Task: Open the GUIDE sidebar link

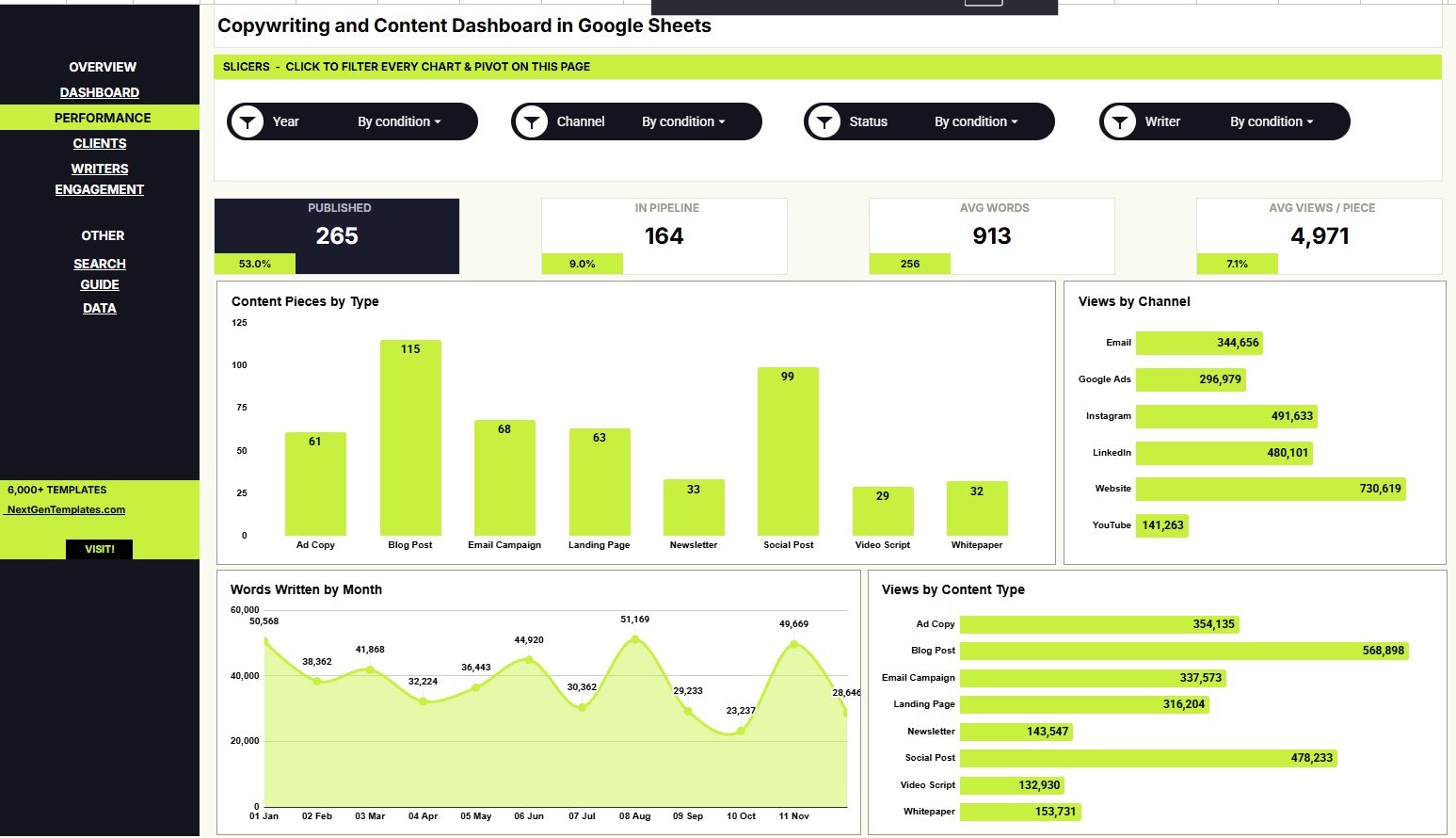Action: tap(100, 284)
